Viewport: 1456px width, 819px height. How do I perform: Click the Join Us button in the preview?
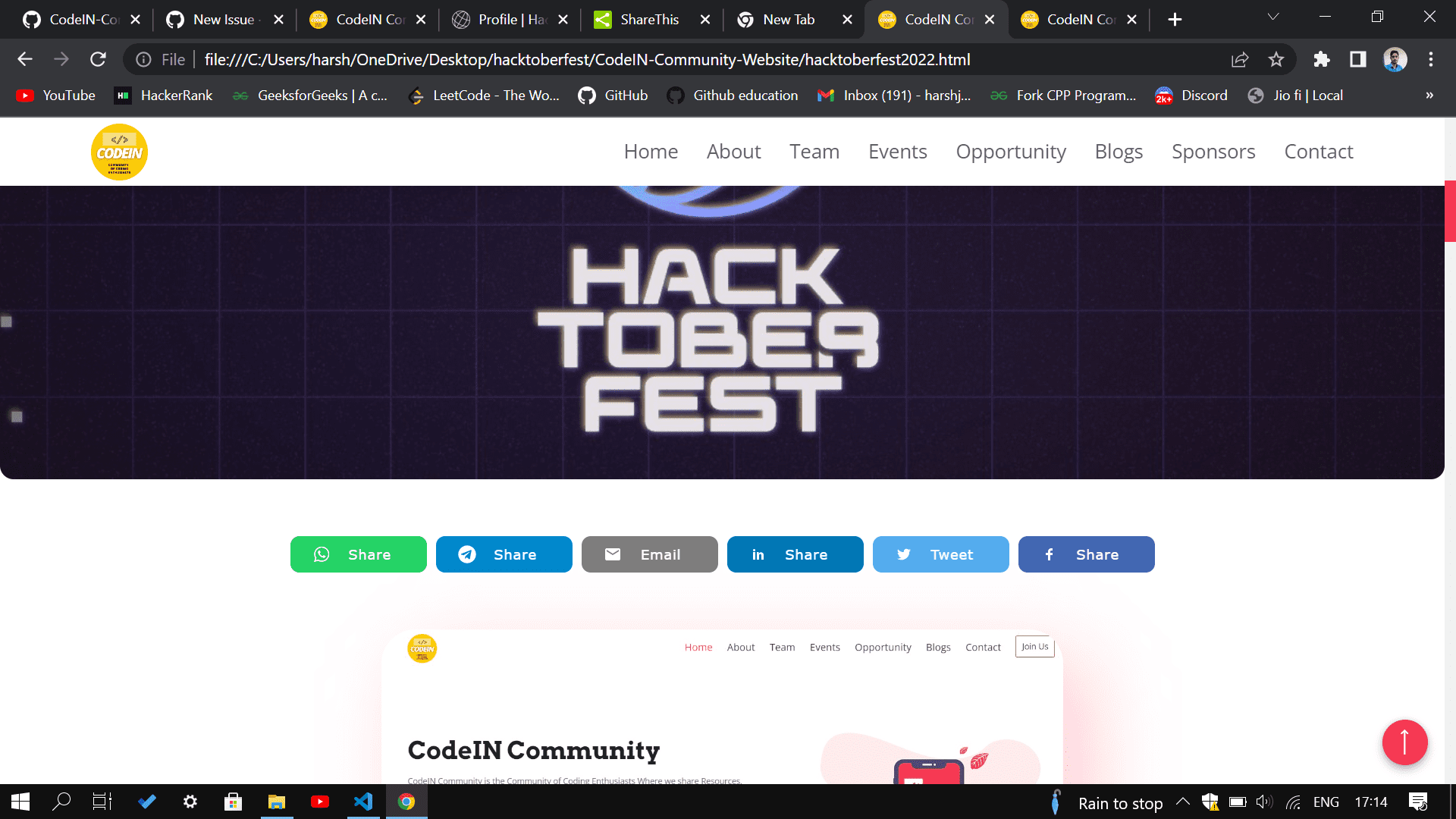(1034, 646)
